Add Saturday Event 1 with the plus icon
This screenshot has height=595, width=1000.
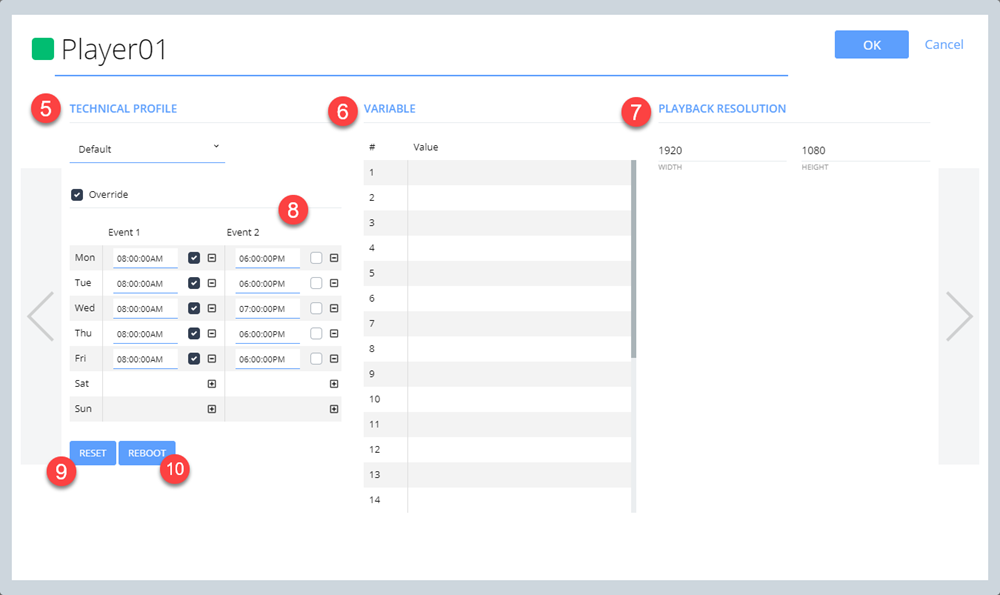click(x=212, y=384)
